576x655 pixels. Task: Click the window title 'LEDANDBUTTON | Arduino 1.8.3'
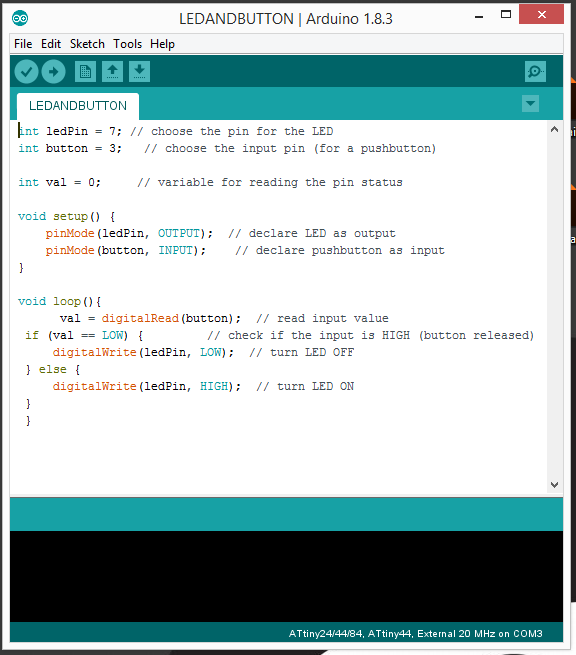tap(286, 19)
